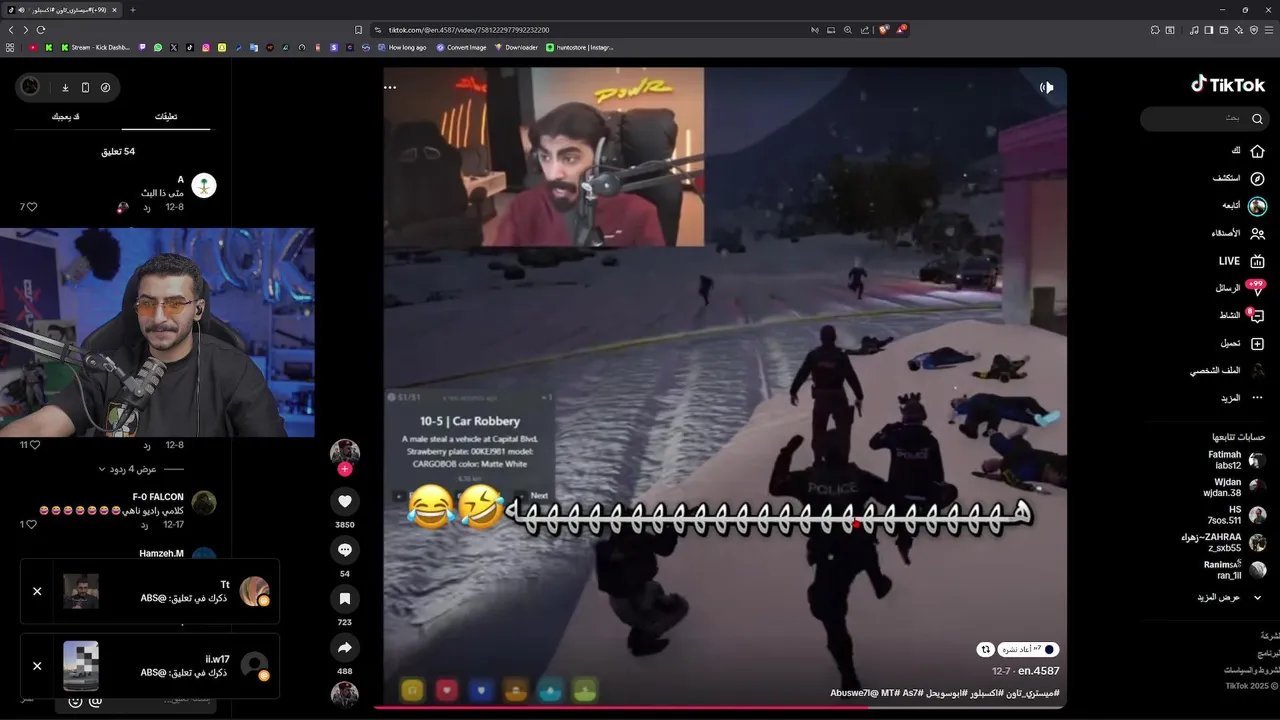Open the Twitch bookmark icon
This screenshot has width=1280, height=720.
[x=142, y=47]
